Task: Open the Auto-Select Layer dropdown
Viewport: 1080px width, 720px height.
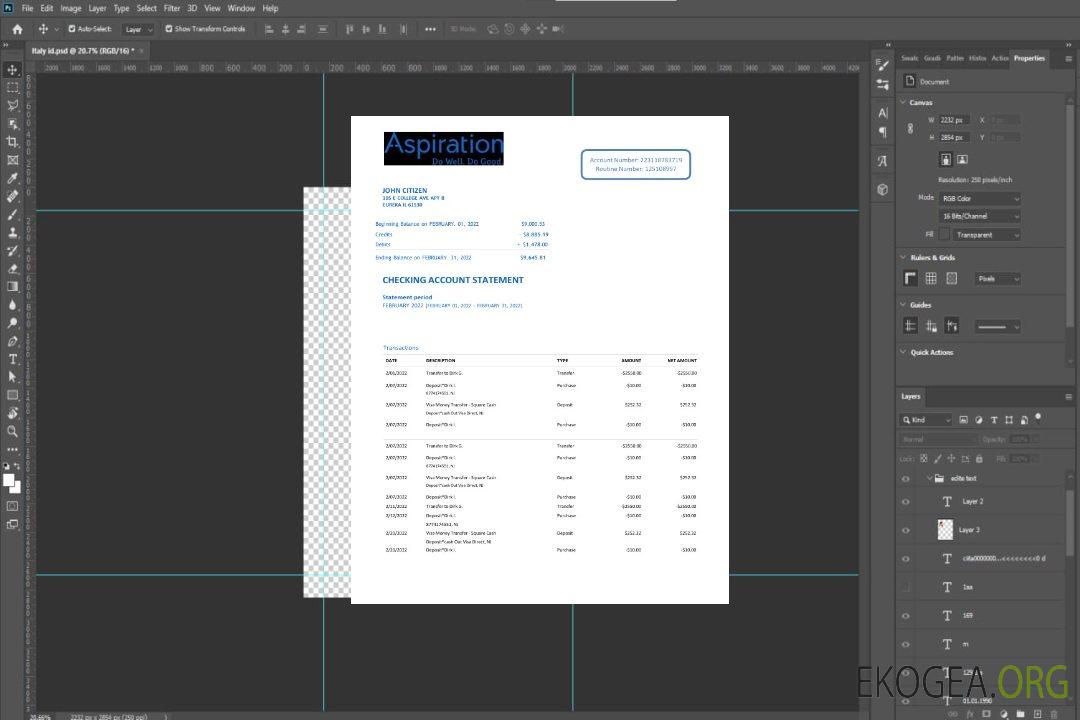Action: tap(138, 29)
